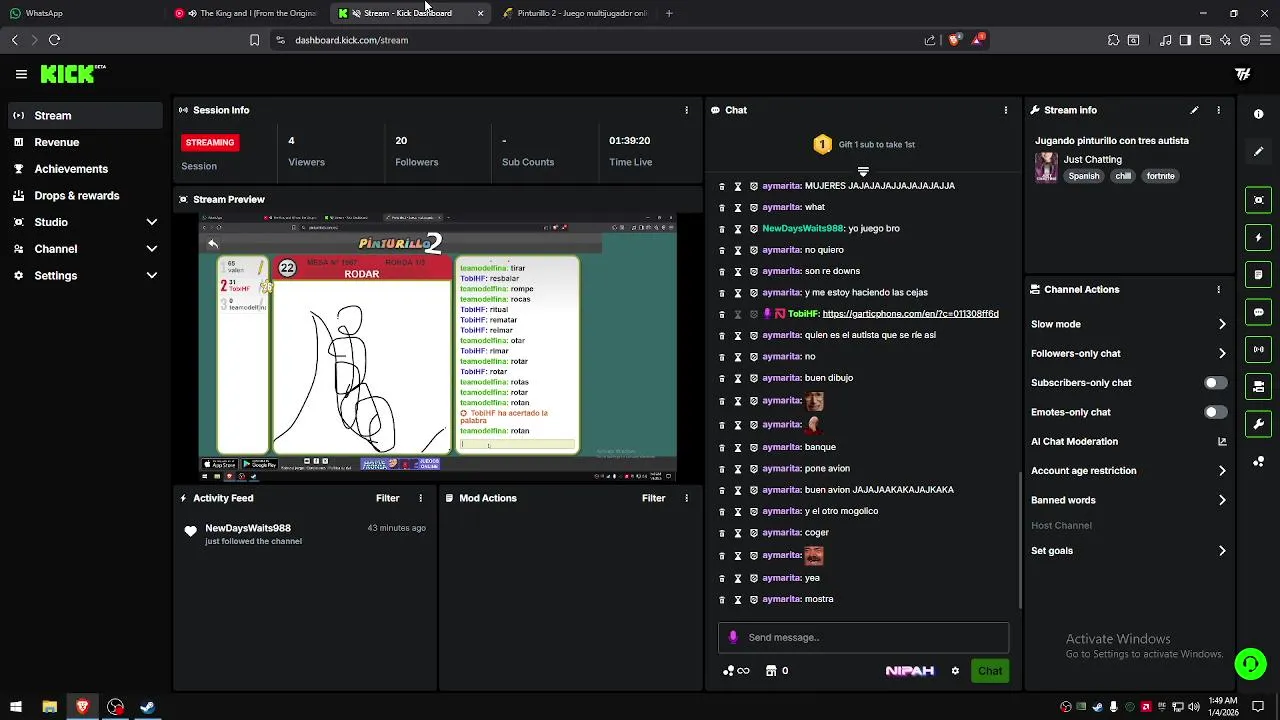Click the NIPAH identity badge
The width and height of the screenshot is (1280, 720).
[910, 671]
